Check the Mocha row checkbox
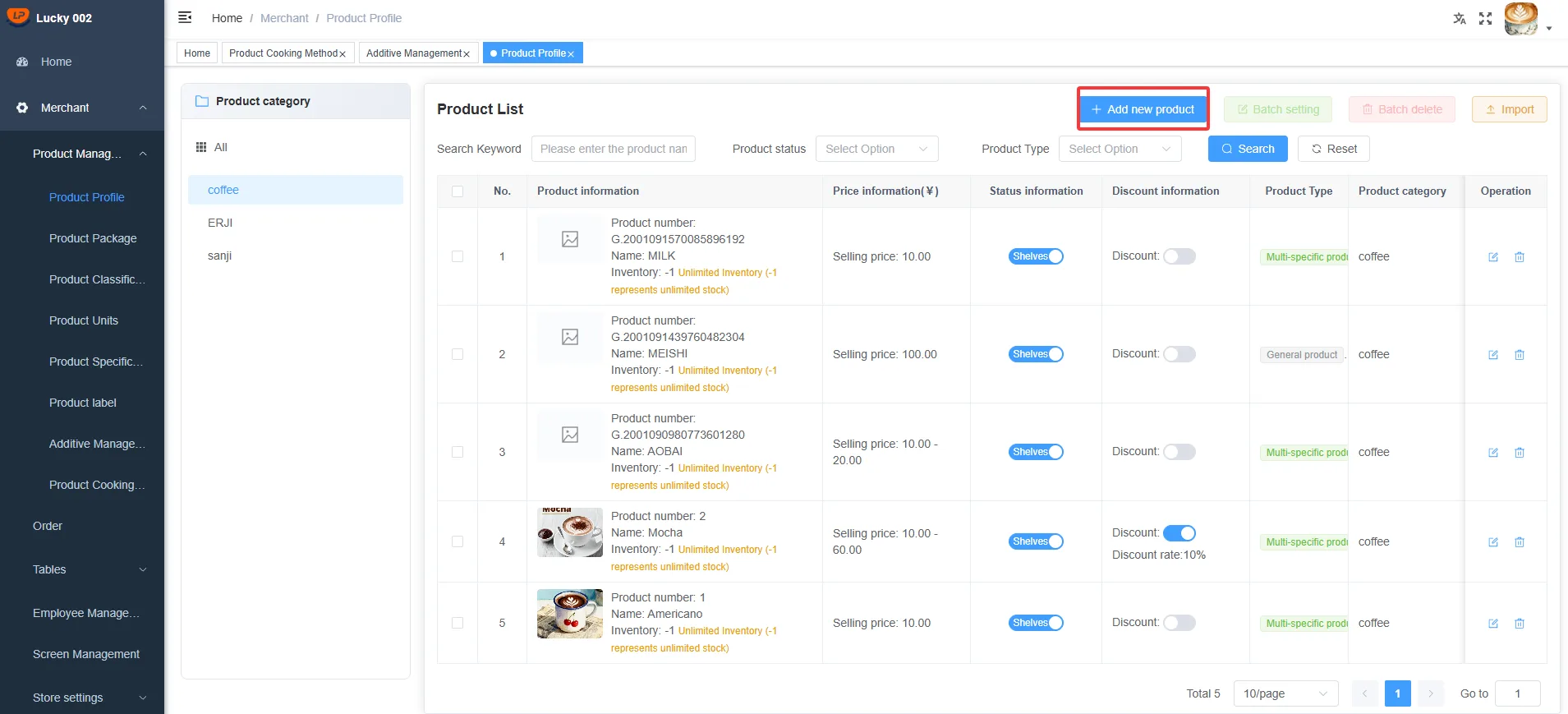The width and height of the screenshot is (1568, 714). pyautogui.click(x=458, y=541)
